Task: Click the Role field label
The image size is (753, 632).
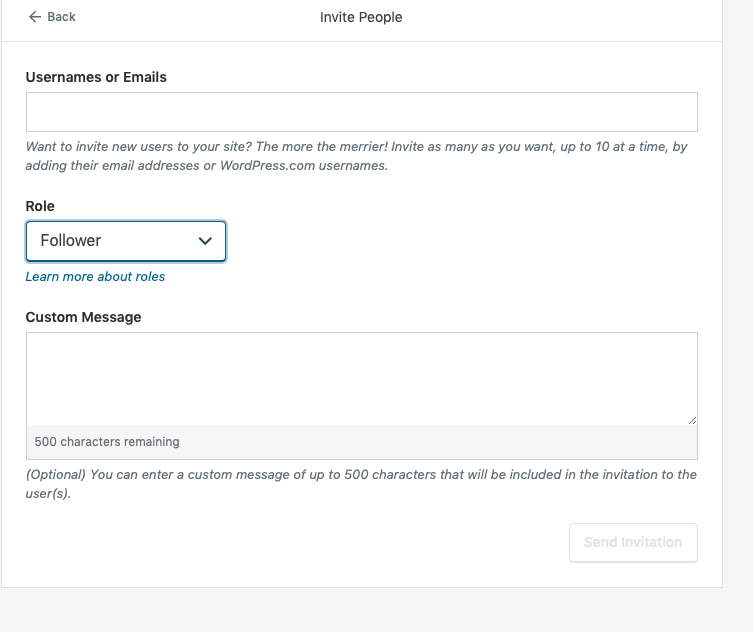Action: pyautogui.click(x=40, y=206)
